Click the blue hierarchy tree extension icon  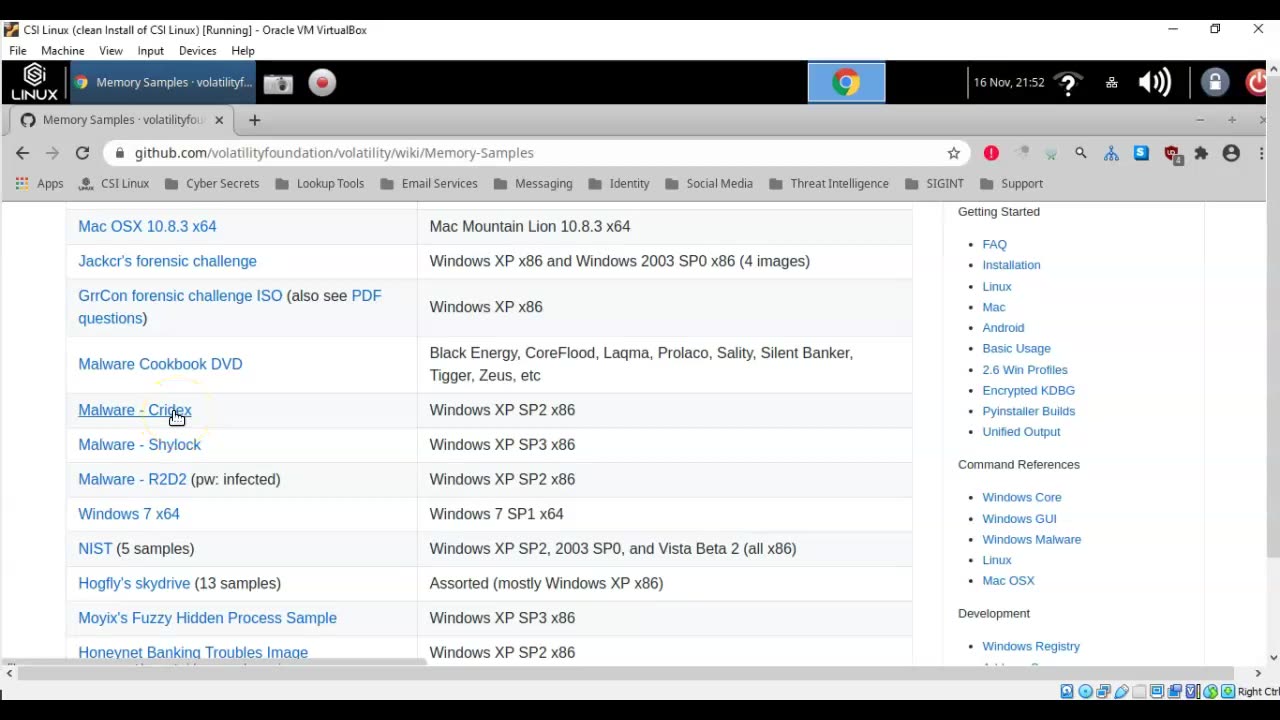click(x=1111, y=153)
